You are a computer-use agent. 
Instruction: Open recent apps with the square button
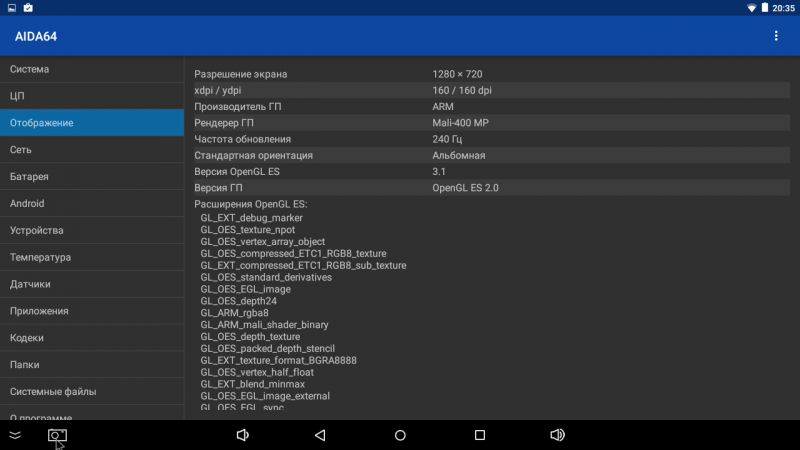[480, 435]
